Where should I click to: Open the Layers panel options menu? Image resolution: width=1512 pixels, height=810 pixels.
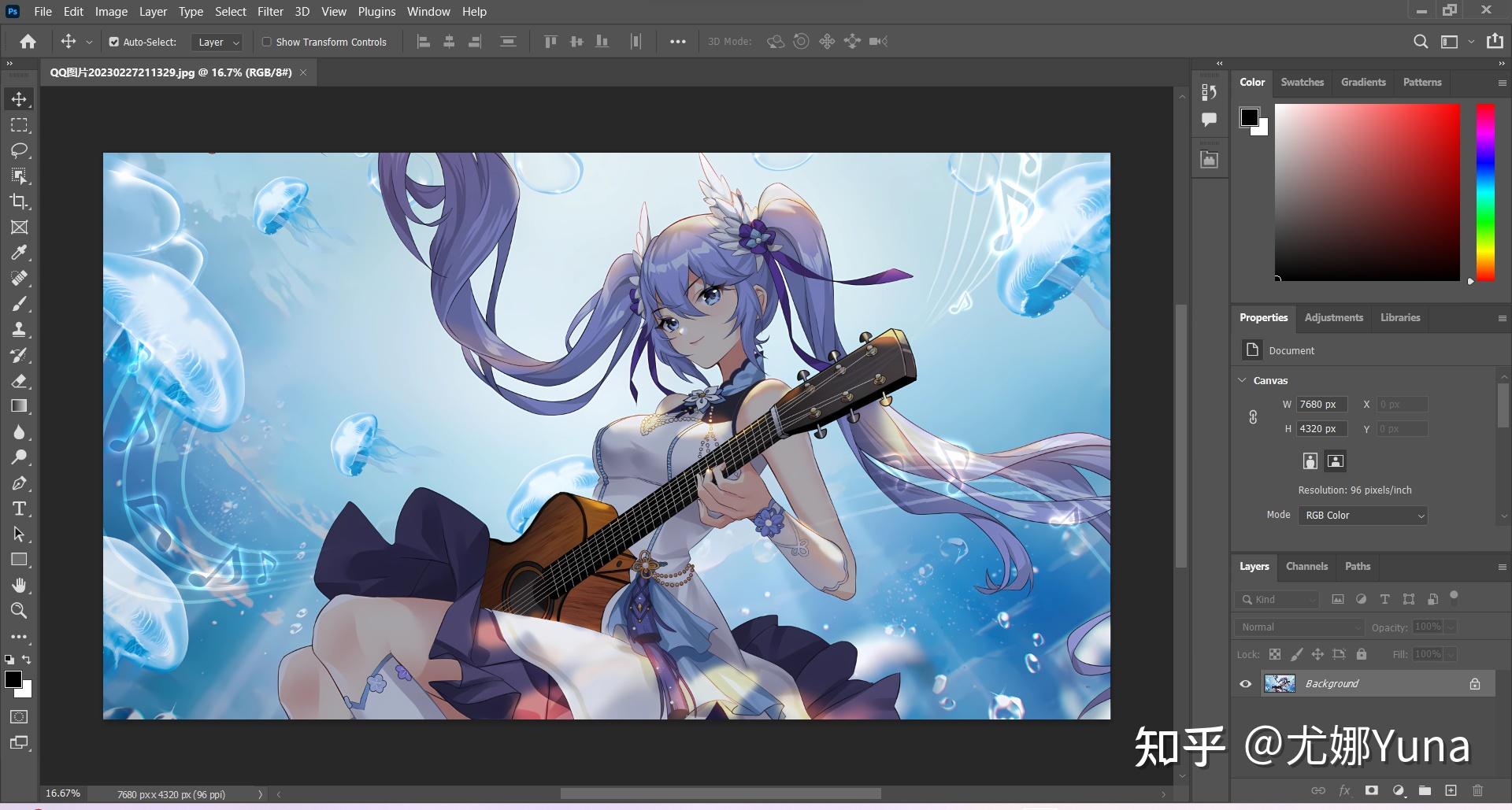(1502, 567)
